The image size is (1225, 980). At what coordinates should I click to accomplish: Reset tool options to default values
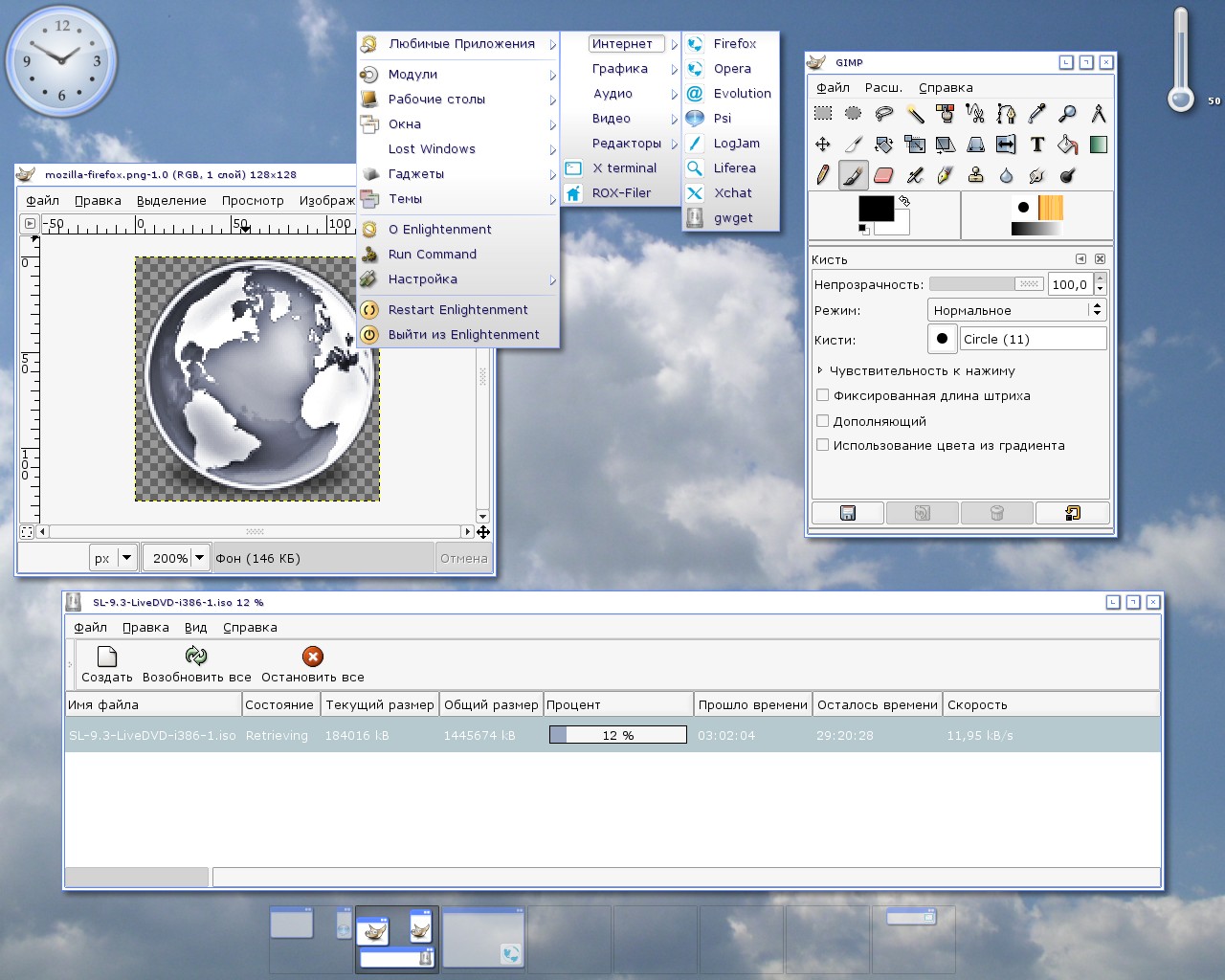1072,513
